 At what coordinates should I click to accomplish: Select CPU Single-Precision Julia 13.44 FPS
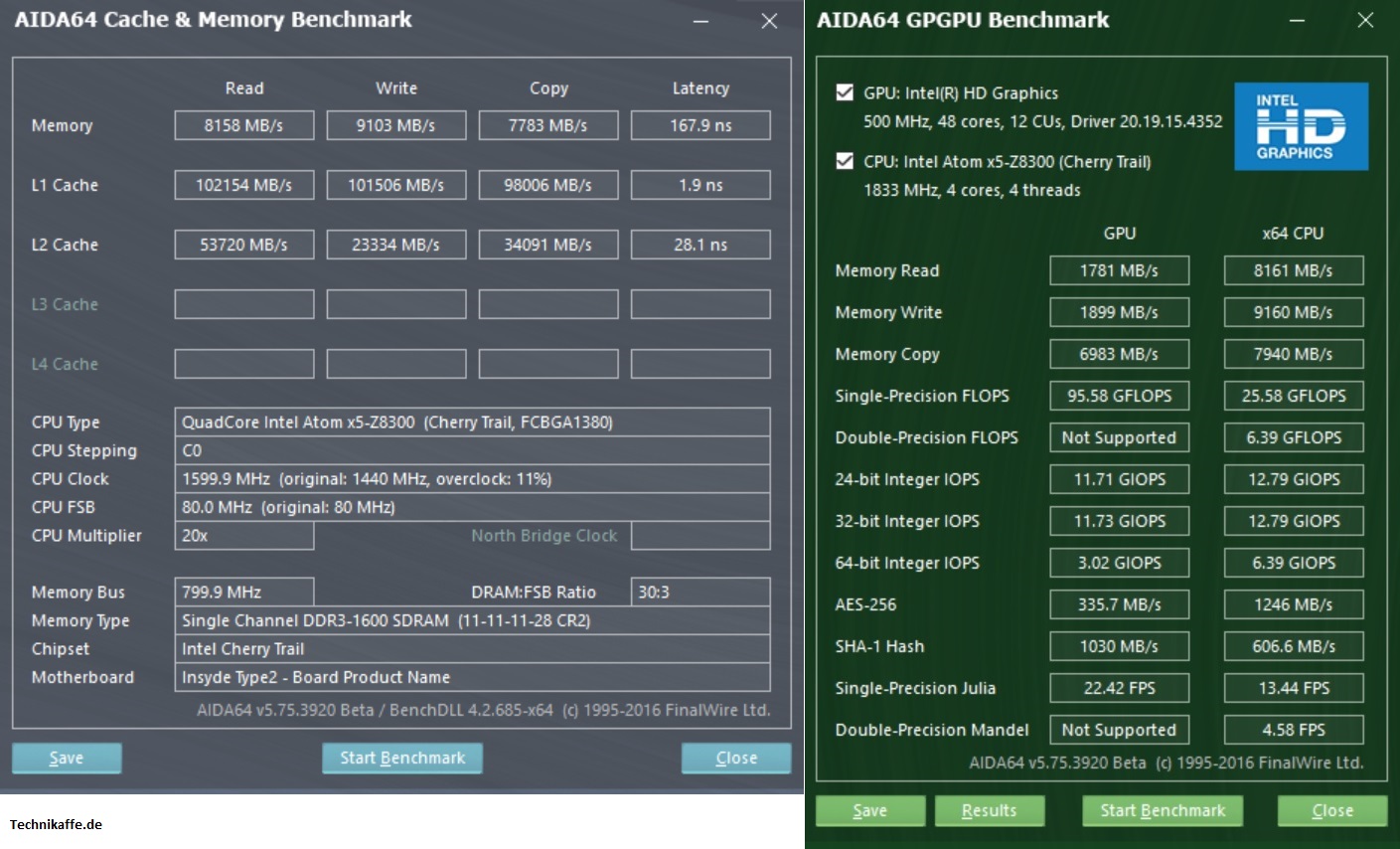pos(1294,688)
